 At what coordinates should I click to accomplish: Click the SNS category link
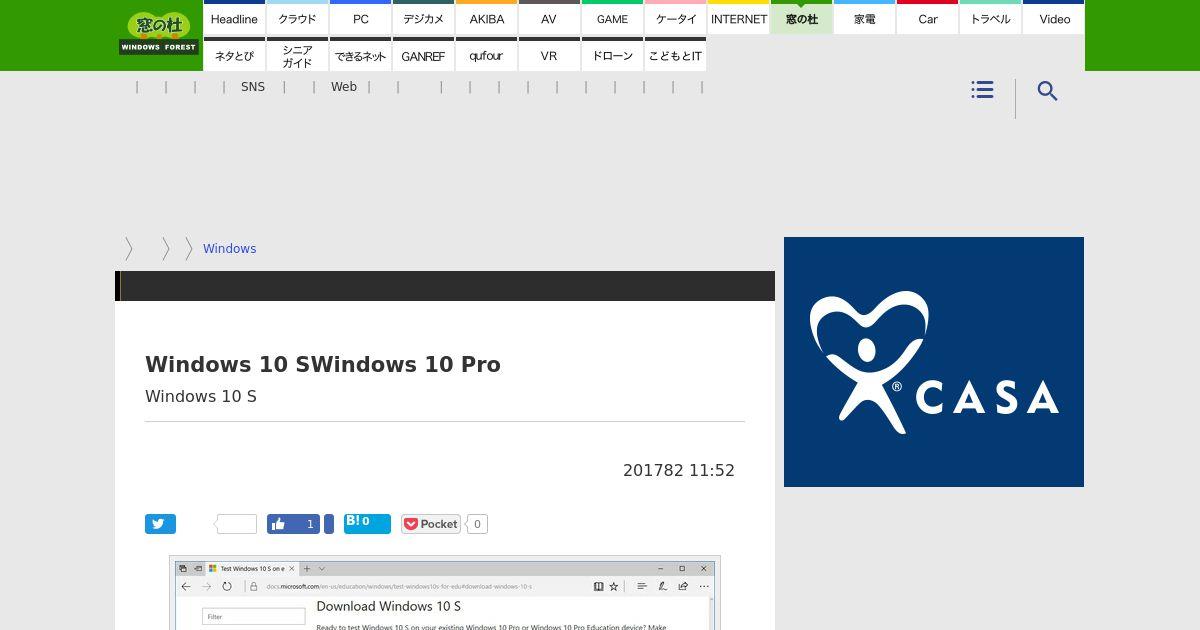253,87
